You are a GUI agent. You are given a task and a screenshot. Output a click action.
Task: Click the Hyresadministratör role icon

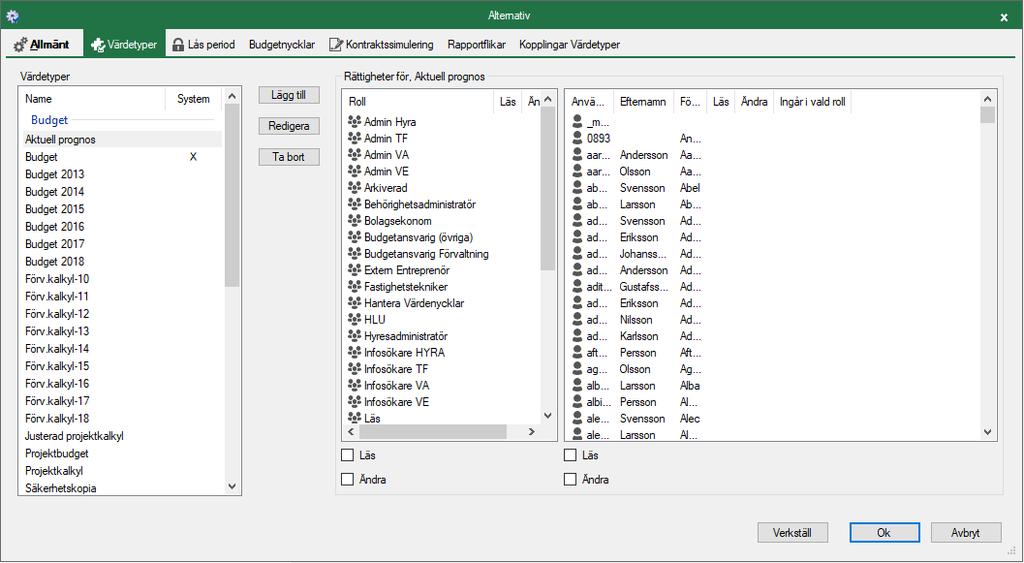(355, 336)
